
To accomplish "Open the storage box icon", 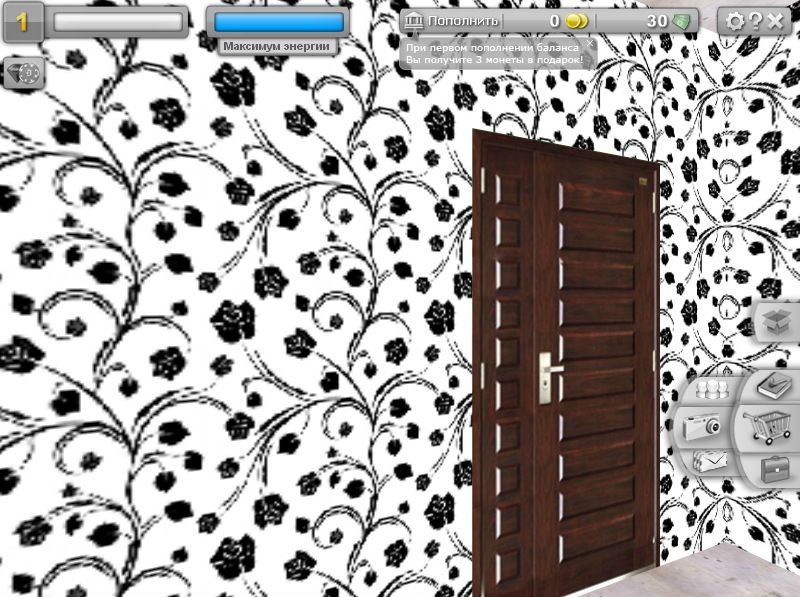I will (776, 322).
